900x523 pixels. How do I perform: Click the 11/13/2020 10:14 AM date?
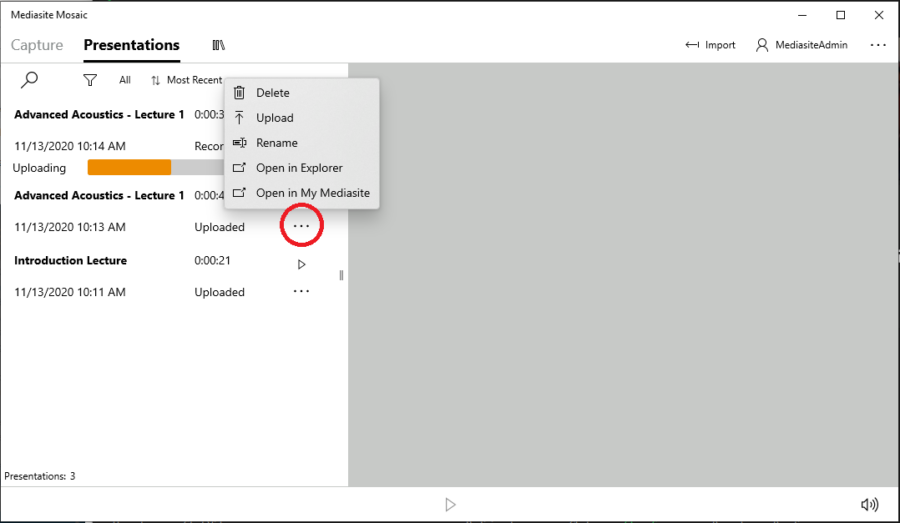70,146
